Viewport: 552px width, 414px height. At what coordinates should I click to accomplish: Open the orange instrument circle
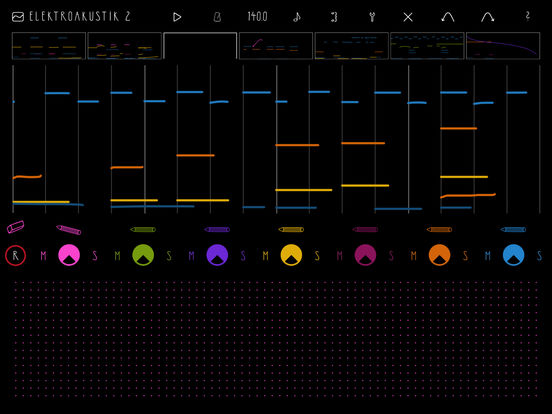(439, 255)
